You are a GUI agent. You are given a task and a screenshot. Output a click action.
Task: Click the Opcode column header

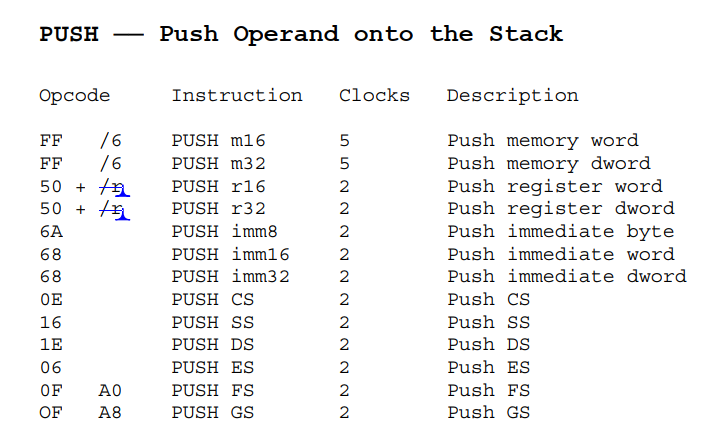point(75,96)
